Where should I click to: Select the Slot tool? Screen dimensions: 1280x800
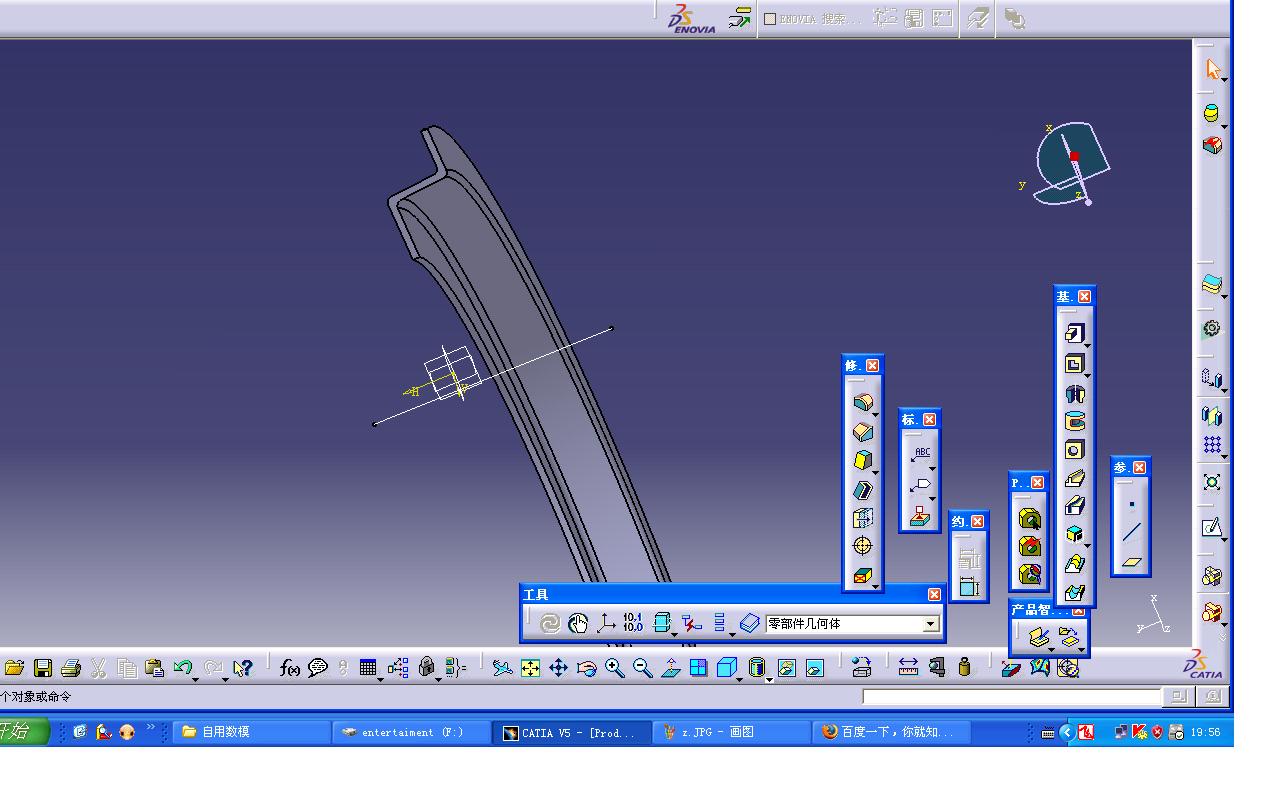[1074, 506]
